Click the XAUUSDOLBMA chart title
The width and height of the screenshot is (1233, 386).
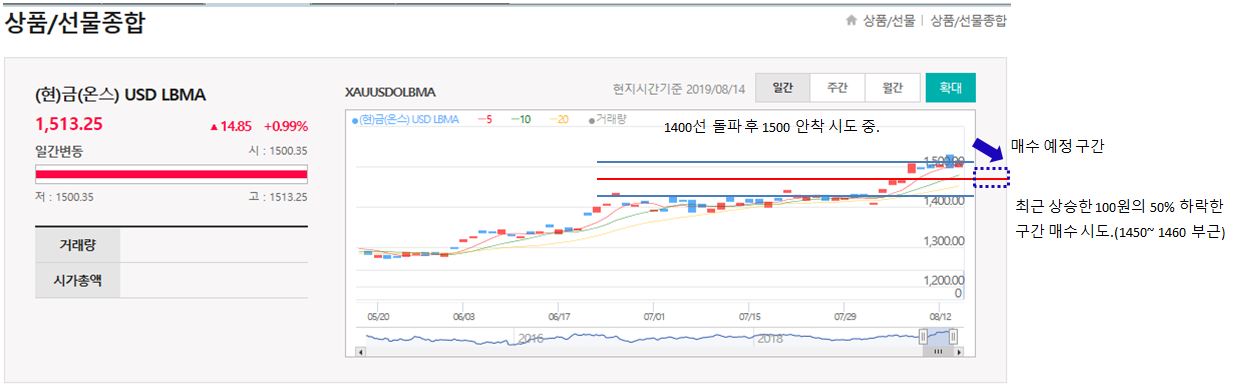[390, 91]
